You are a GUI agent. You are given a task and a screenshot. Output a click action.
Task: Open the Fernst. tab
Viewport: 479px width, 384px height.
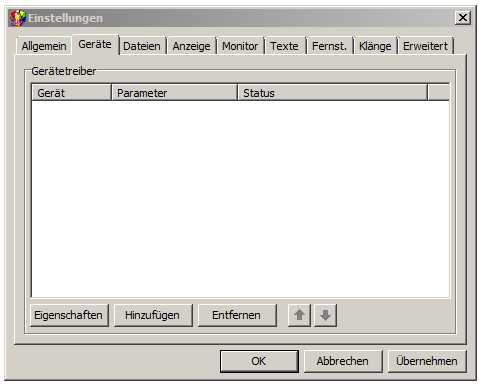(329, 46)
